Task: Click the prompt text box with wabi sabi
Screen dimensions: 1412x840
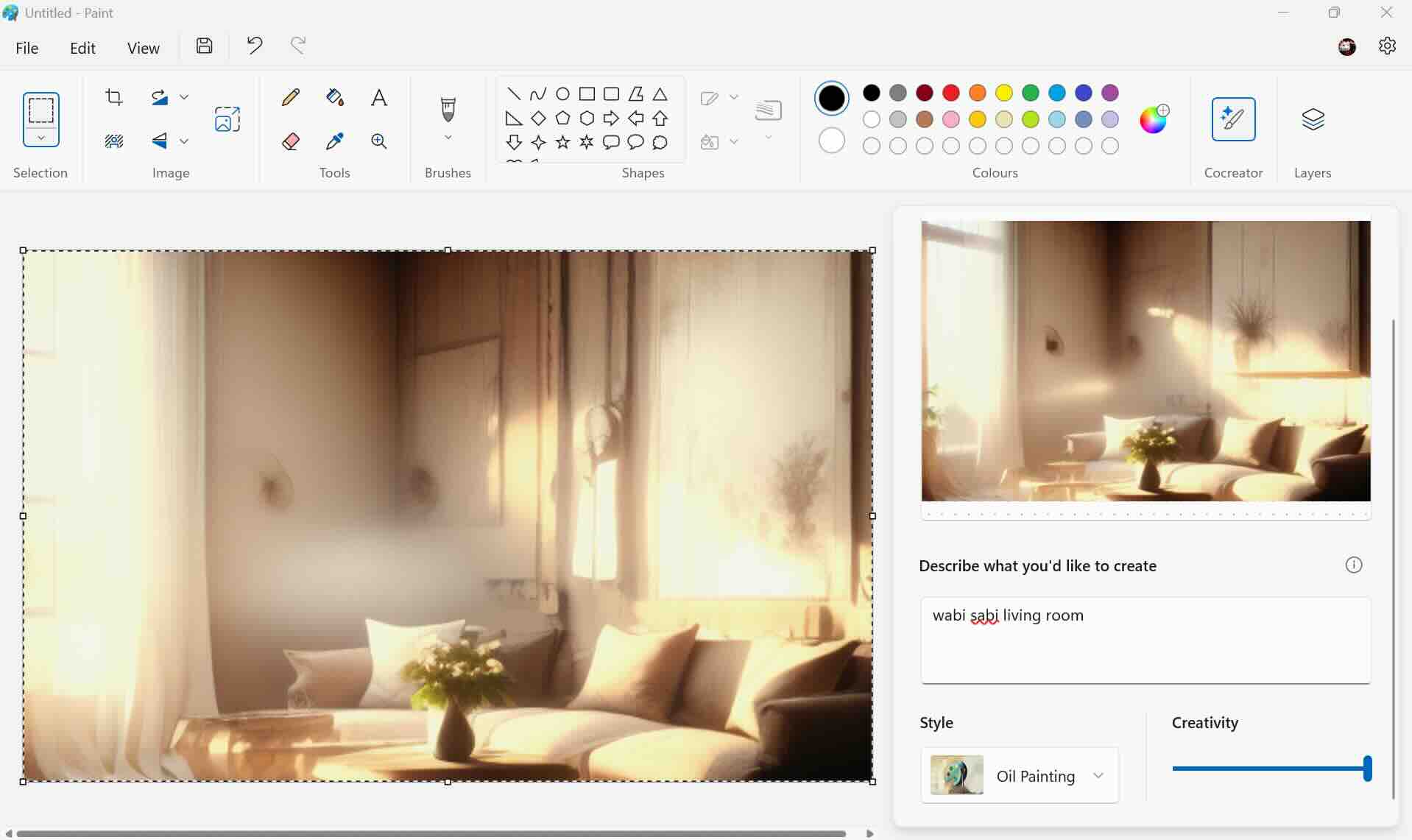Action: (x=1146, y=640)
